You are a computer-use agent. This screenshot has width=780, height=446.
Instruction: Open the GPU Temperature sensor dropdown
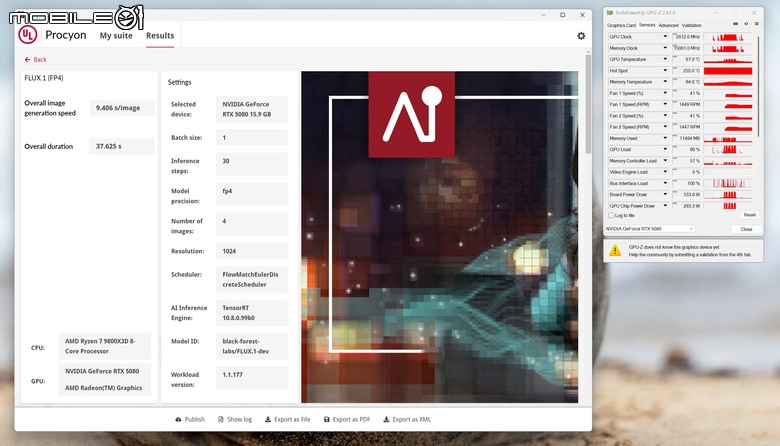pos(665,59)
